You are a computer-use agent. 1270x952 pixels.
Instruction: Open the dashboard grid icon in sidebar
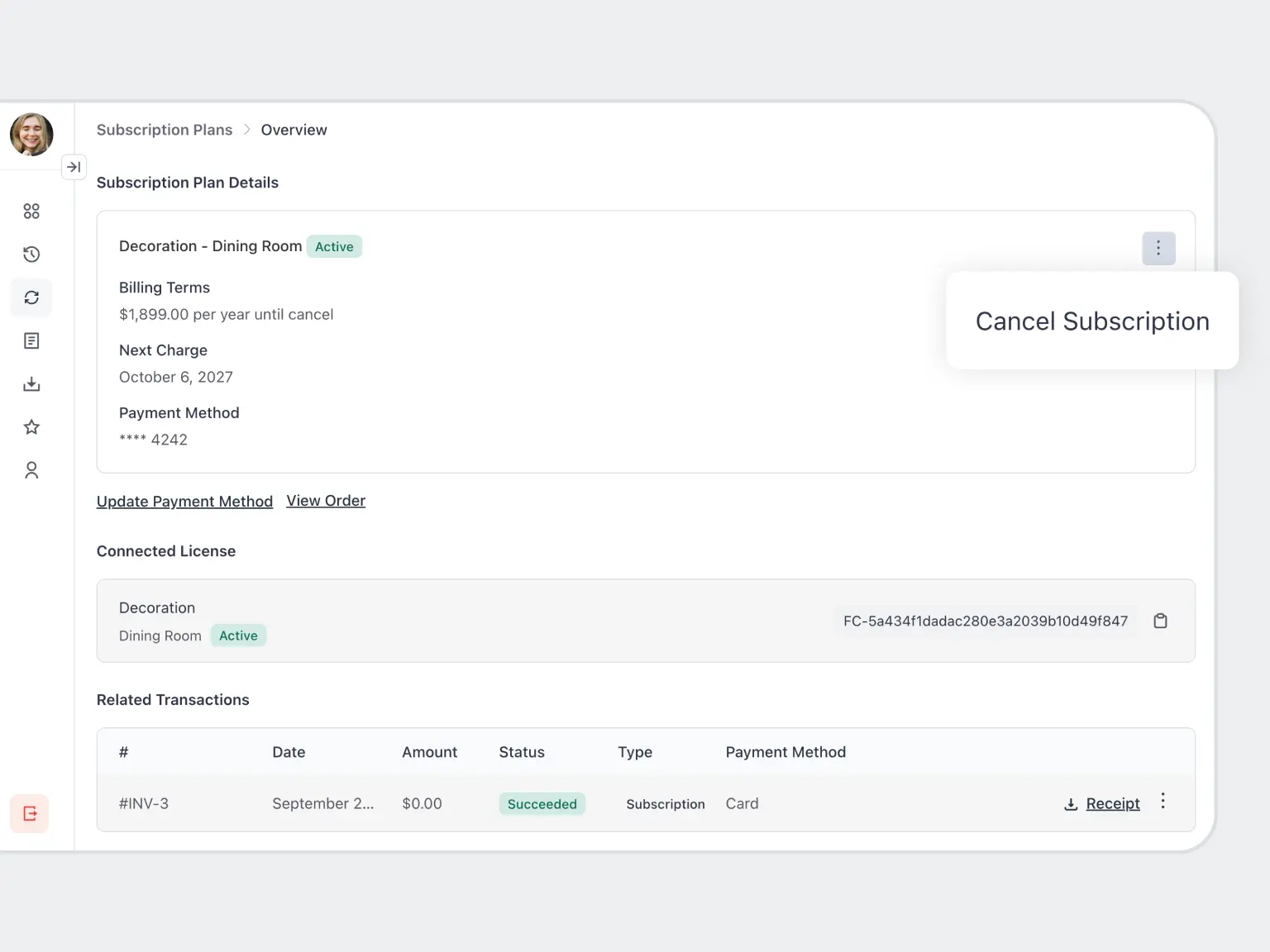pos(31,212)
